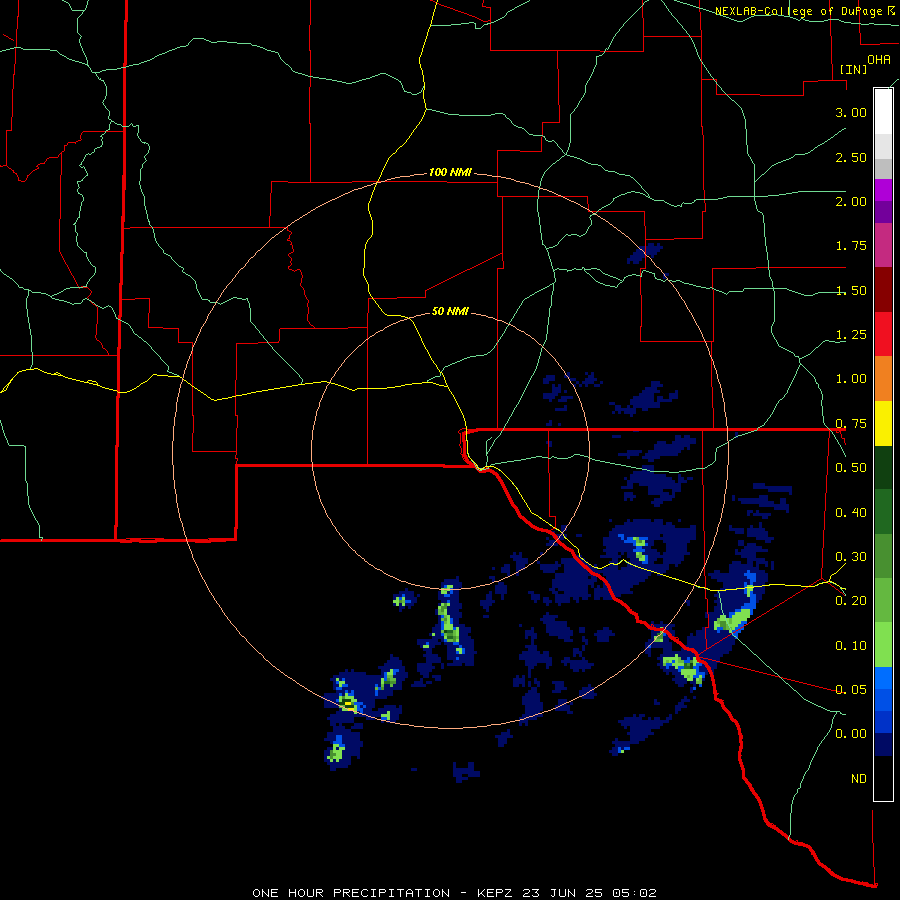Select the 0.10 inch scale label

click(851, 646)
